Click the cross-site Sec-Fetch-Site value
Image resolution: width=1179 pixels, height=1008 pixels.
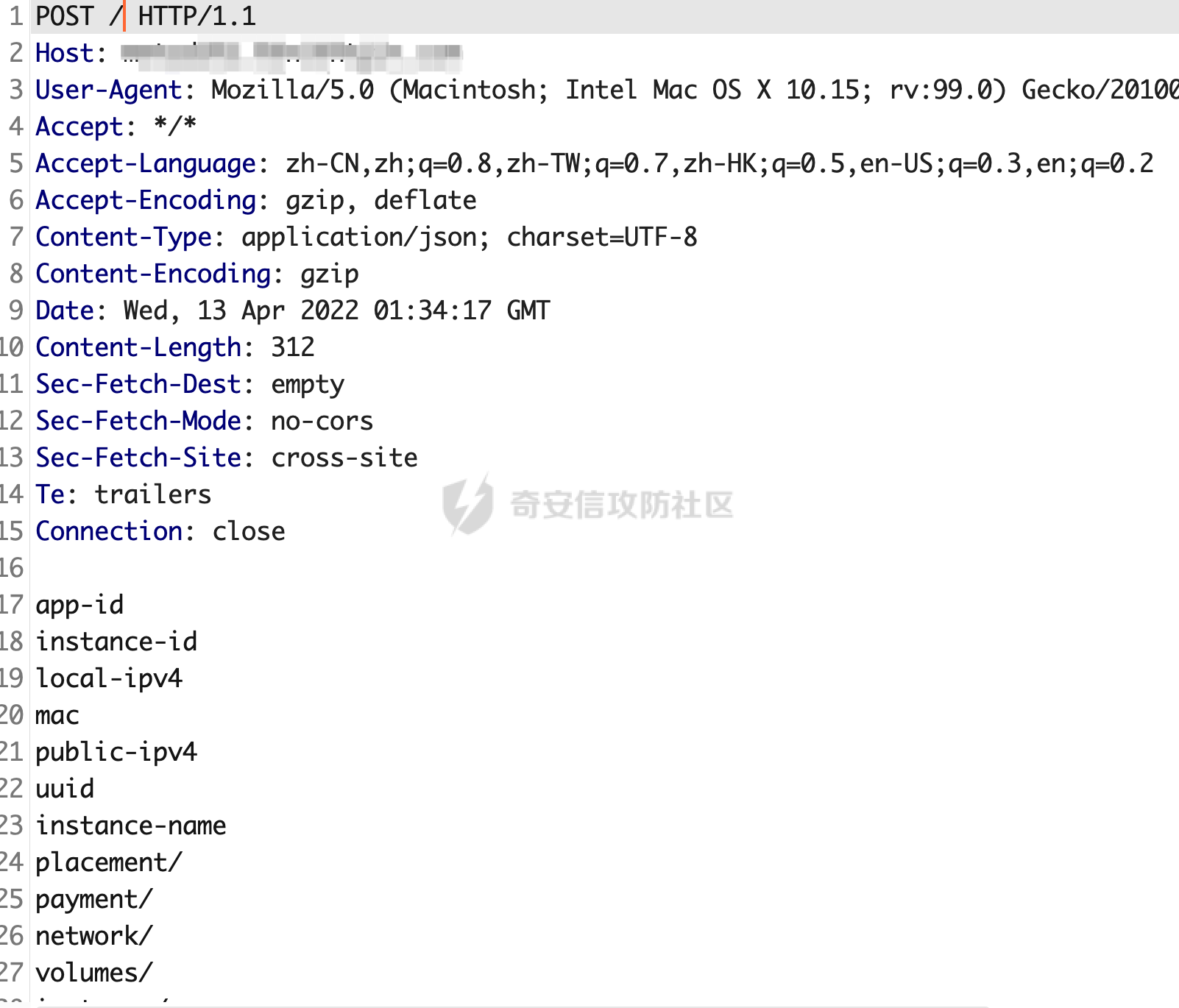344,458
